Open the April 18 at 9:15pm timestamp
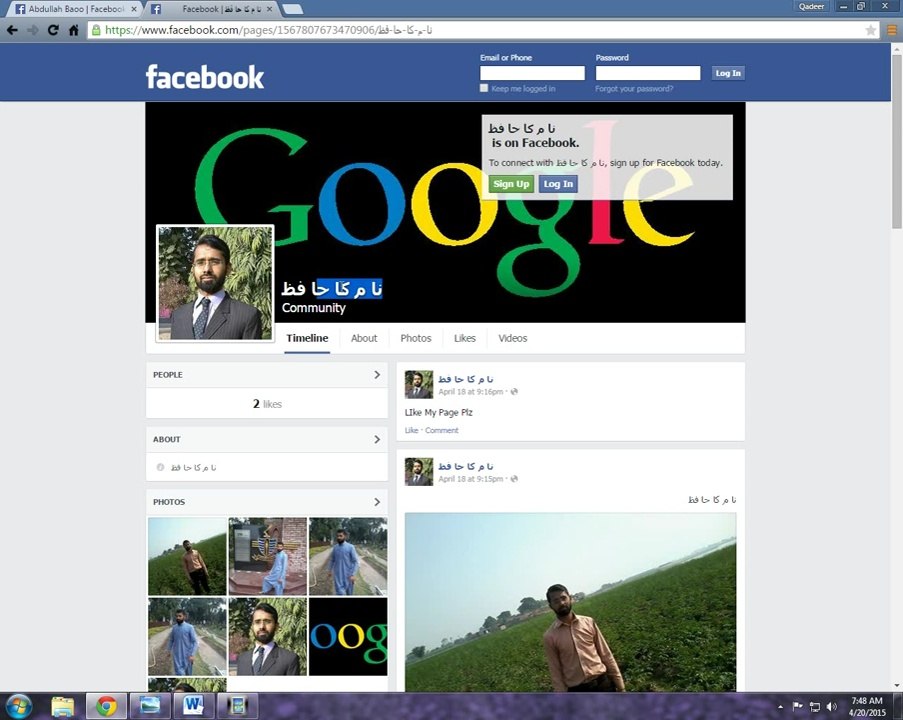 pyautogui.click(x=471, y=479)
